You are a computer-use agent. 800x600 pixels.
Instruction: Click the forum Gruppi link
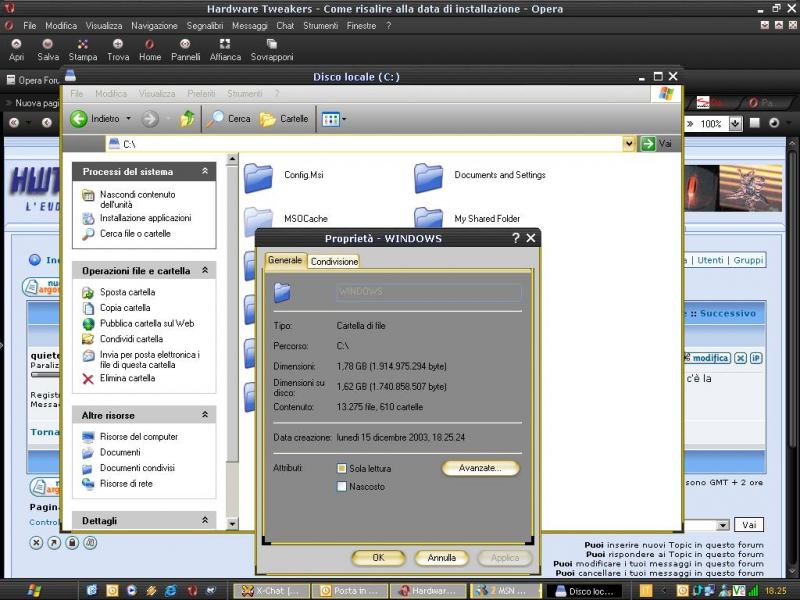coord(748,260)
